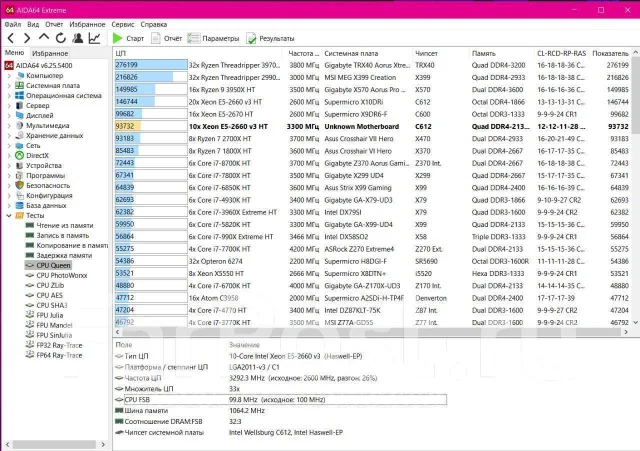Expand the Компьютер tree node

click(x=9, y=76)
